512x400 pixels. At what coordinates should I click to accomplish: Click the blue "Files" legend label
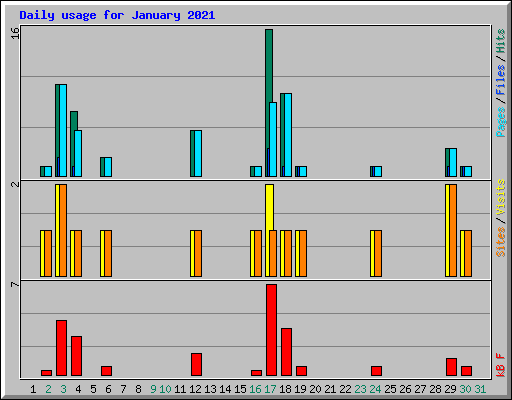click(500, 80)
